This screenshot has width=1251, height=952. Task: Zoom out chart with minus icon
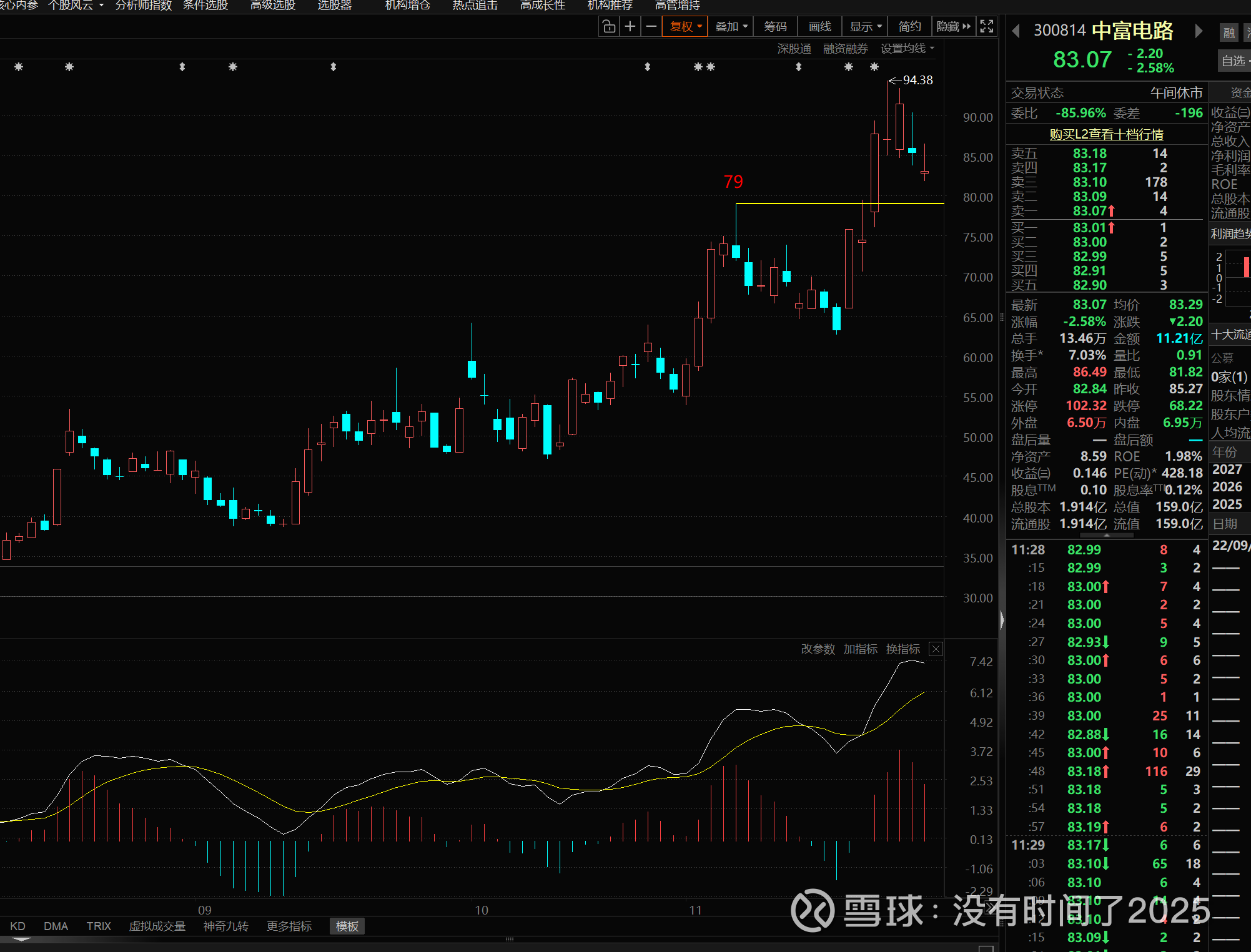[x=651, y=27]
